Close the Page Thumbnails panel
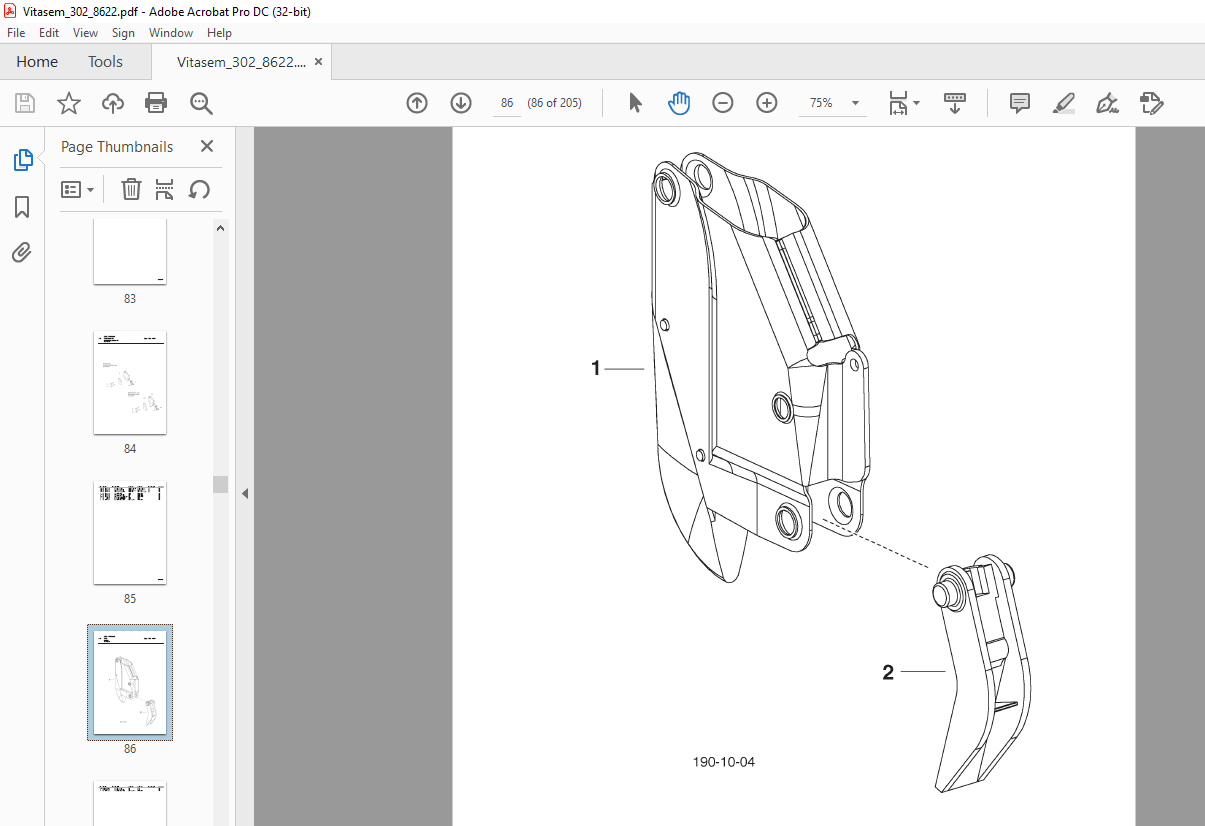The height and width of the screenshot is (826, 1205). pyautogui.click(x=207, y=146)
